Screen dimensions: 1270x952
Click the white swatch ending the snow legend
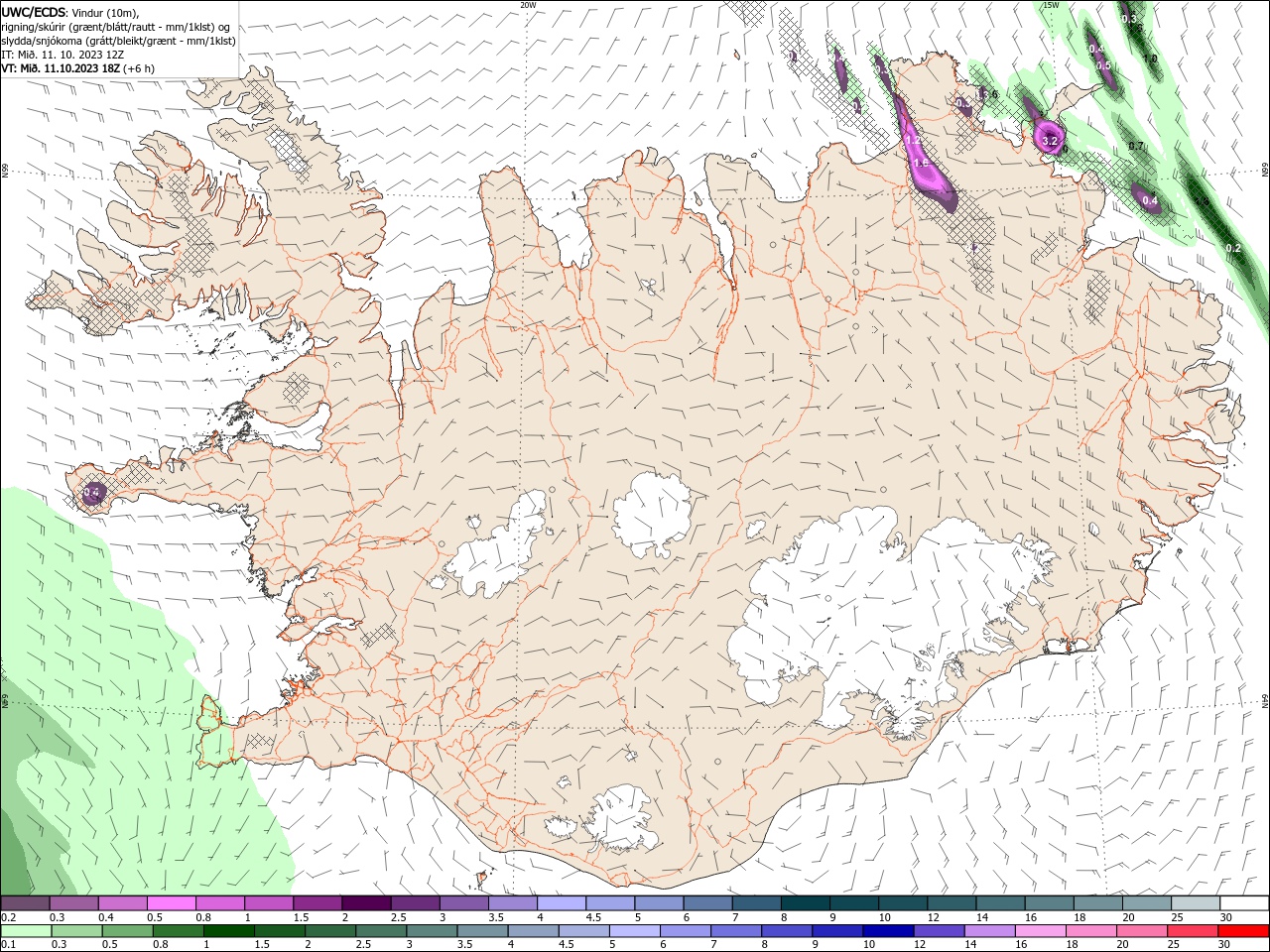click(x=1245, y=903)
